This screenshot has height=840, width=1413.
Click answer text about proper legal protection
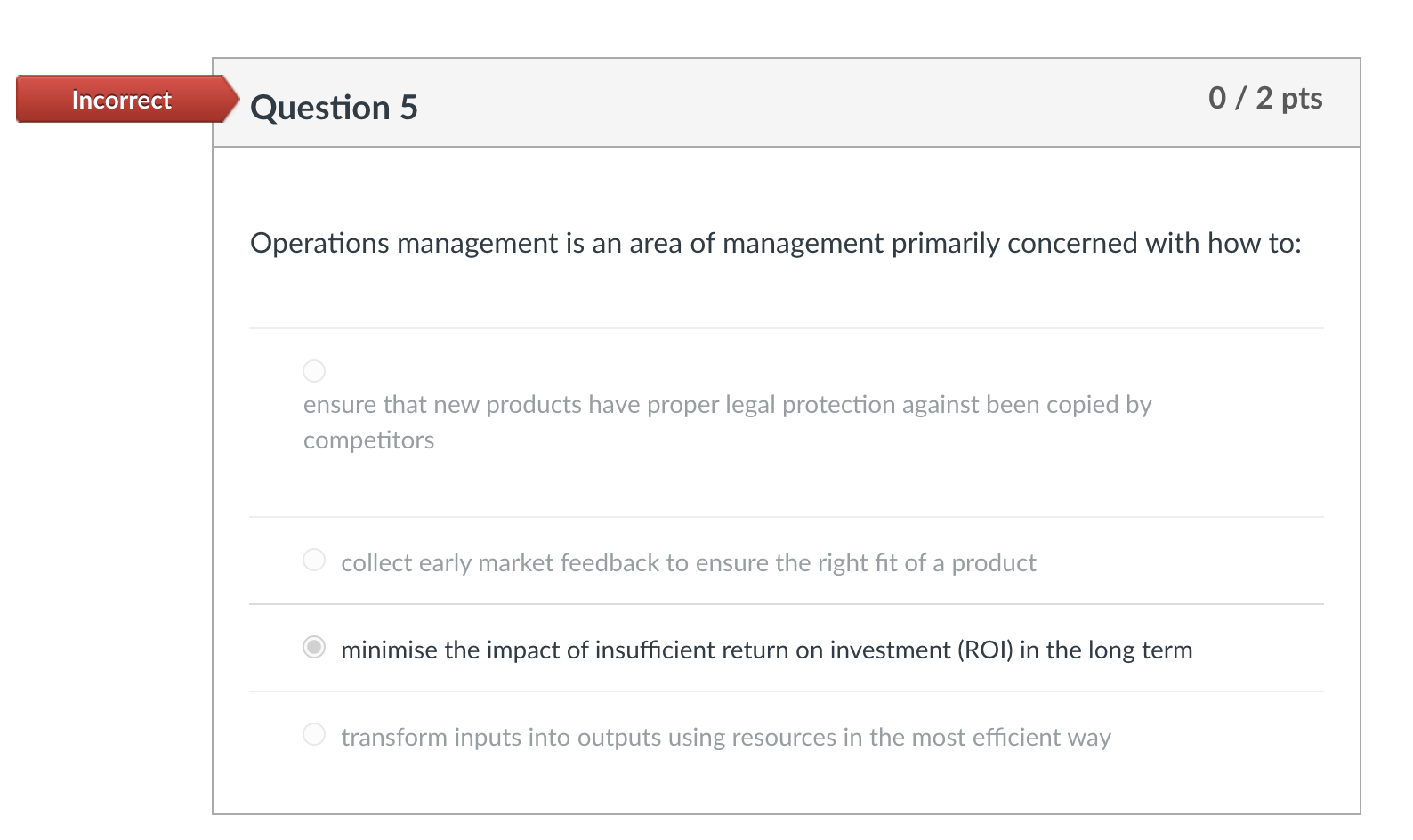point(727,405)
